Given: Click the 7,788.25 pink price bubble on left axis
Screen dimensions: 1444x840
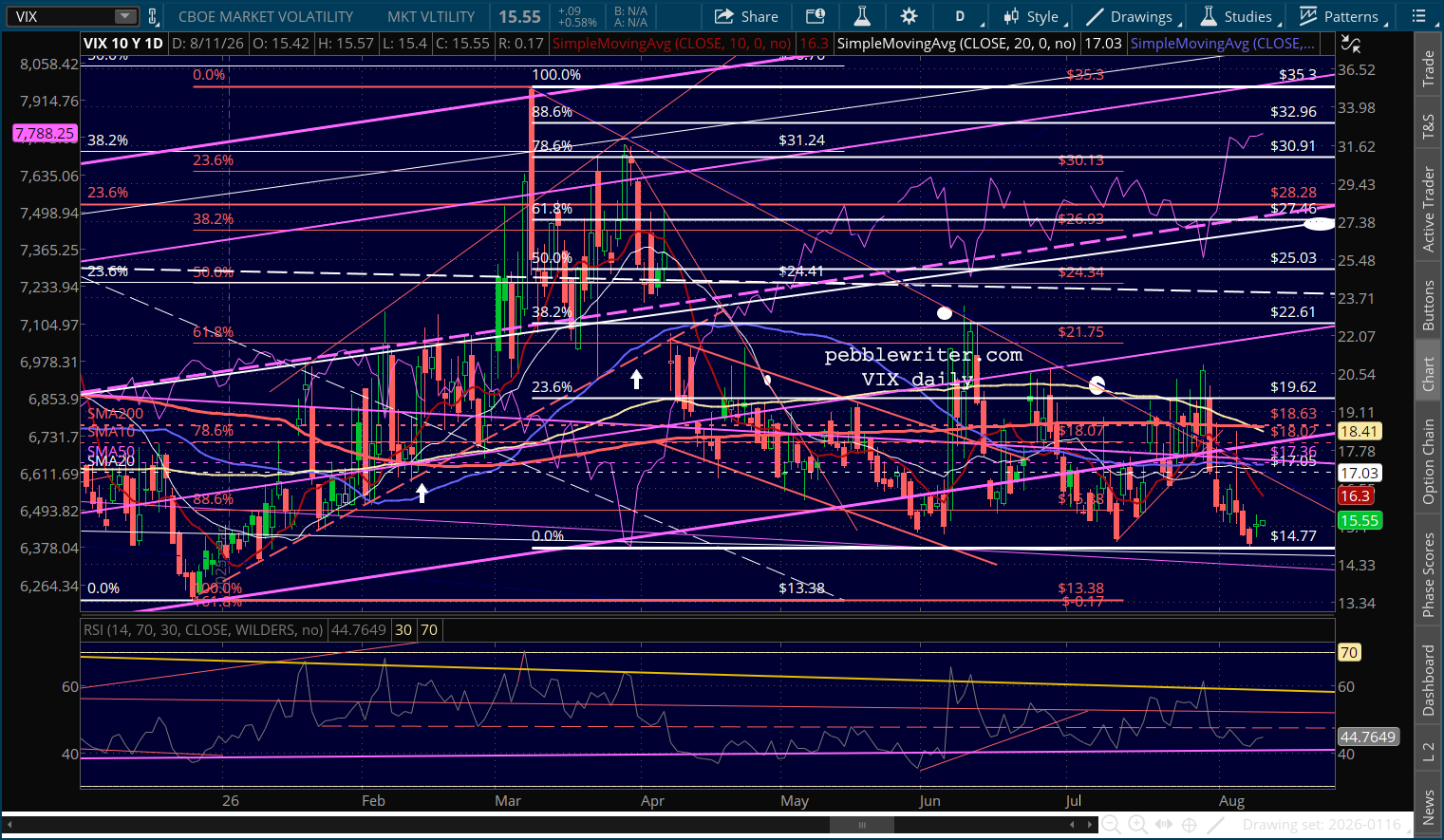Looking at the screenshot, I should coord(45,134).
